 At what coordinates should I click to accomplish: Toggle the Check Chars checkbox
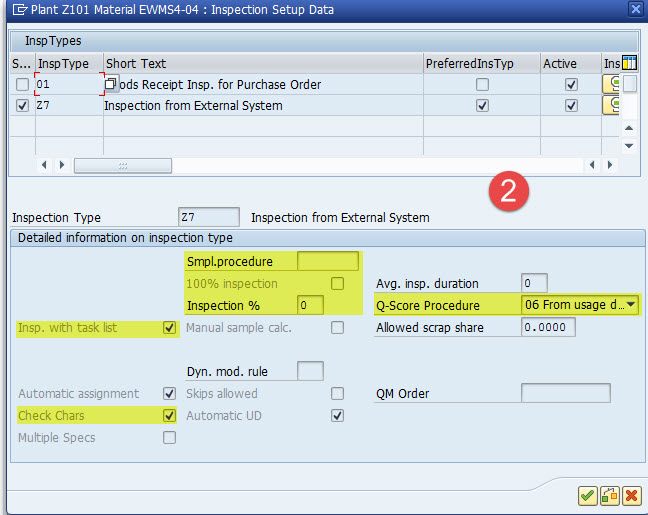[169, 415]
